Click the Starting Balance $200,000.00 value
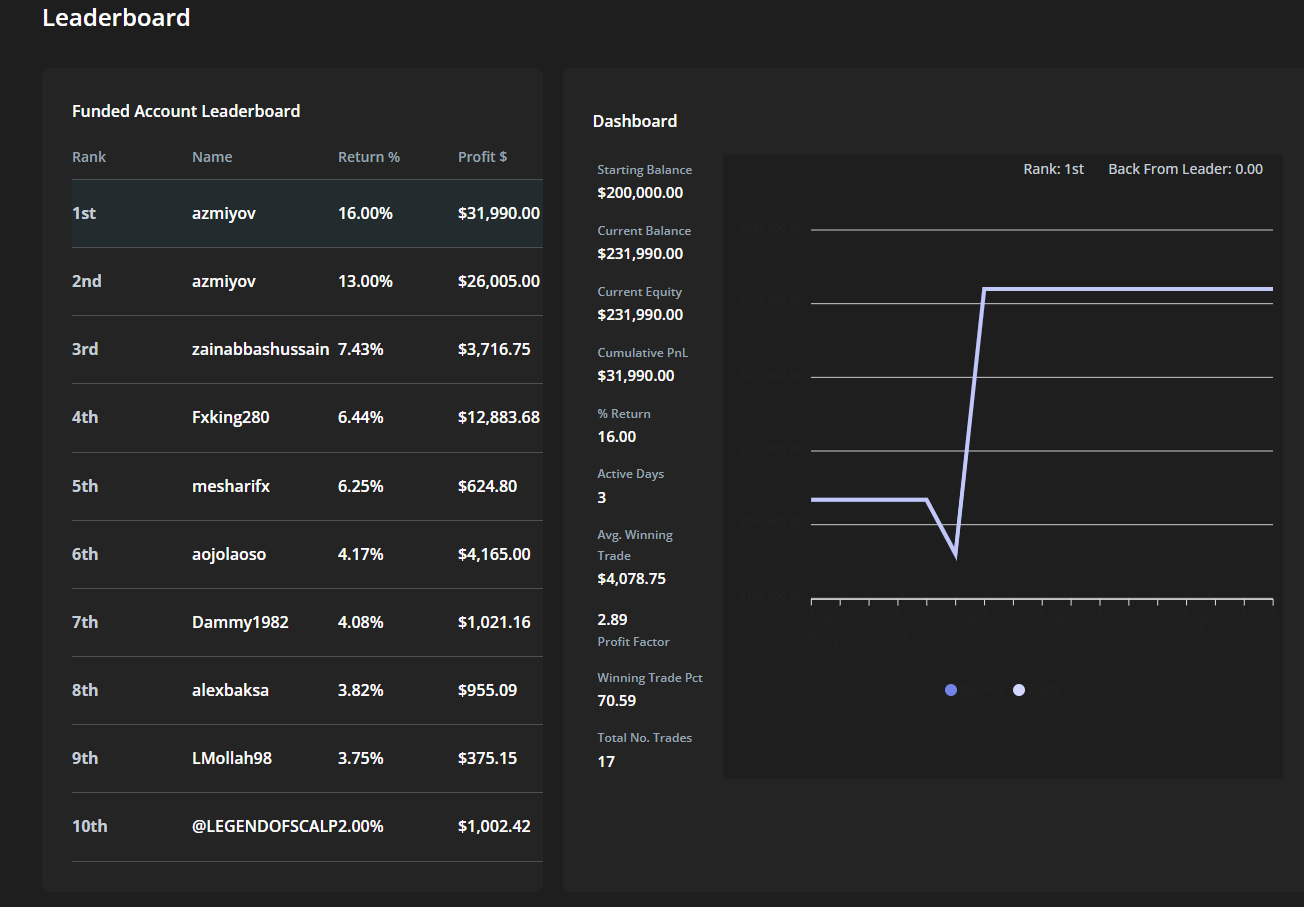The image size is (1304, 907). [x=640, y=193]
